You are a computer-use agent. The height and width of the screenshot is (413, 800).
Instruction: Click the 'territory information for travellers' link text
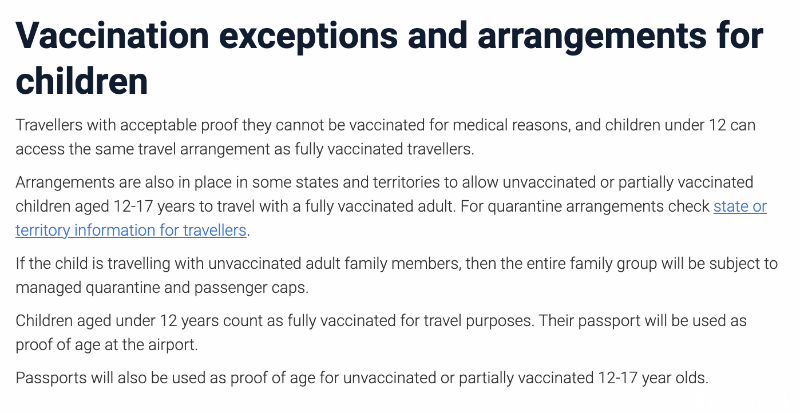[x=131, y=230]
